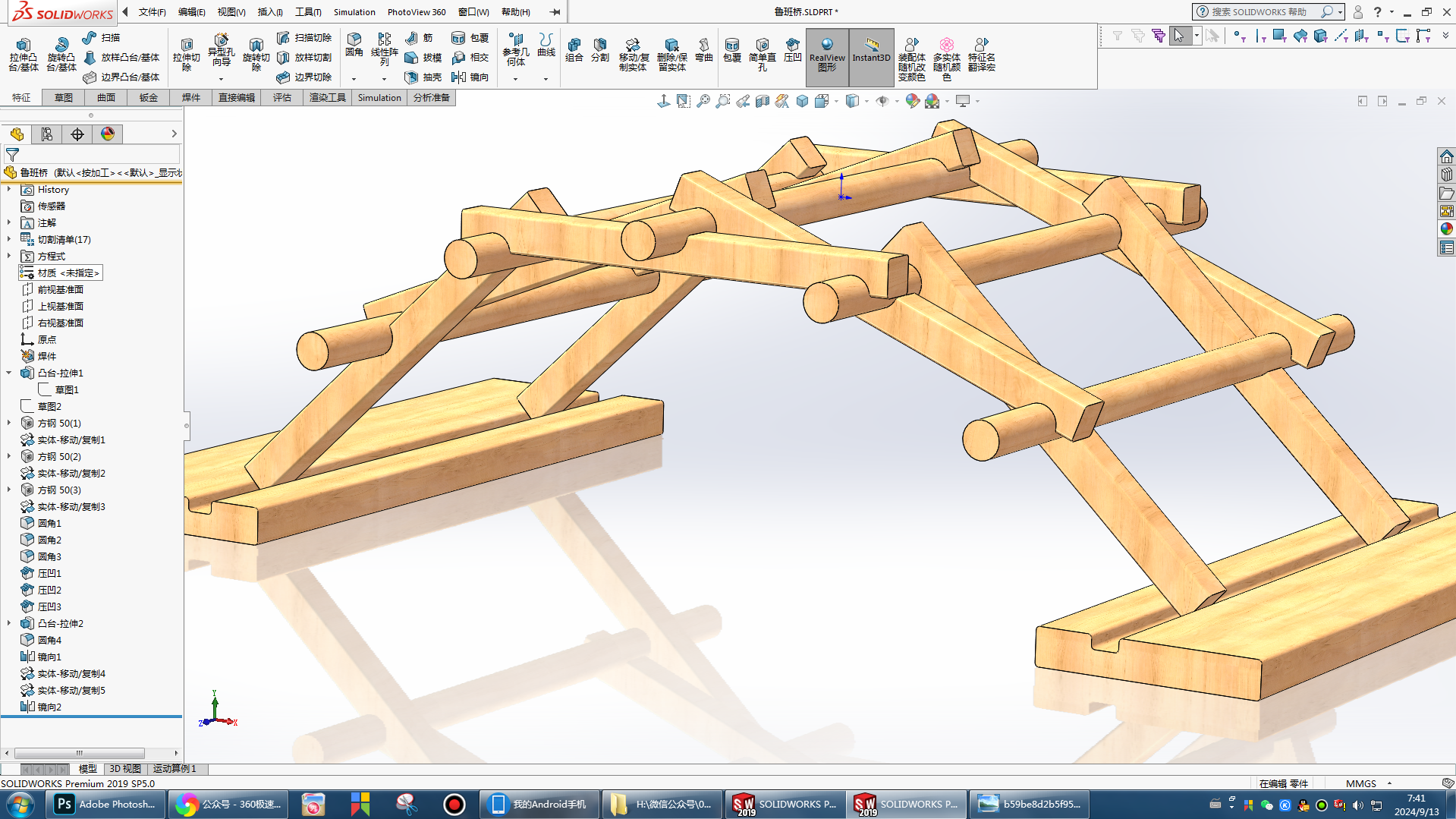1456x819 pixels.
Task: Open dropdown under 参考几何体 tool
Action: 515,78
